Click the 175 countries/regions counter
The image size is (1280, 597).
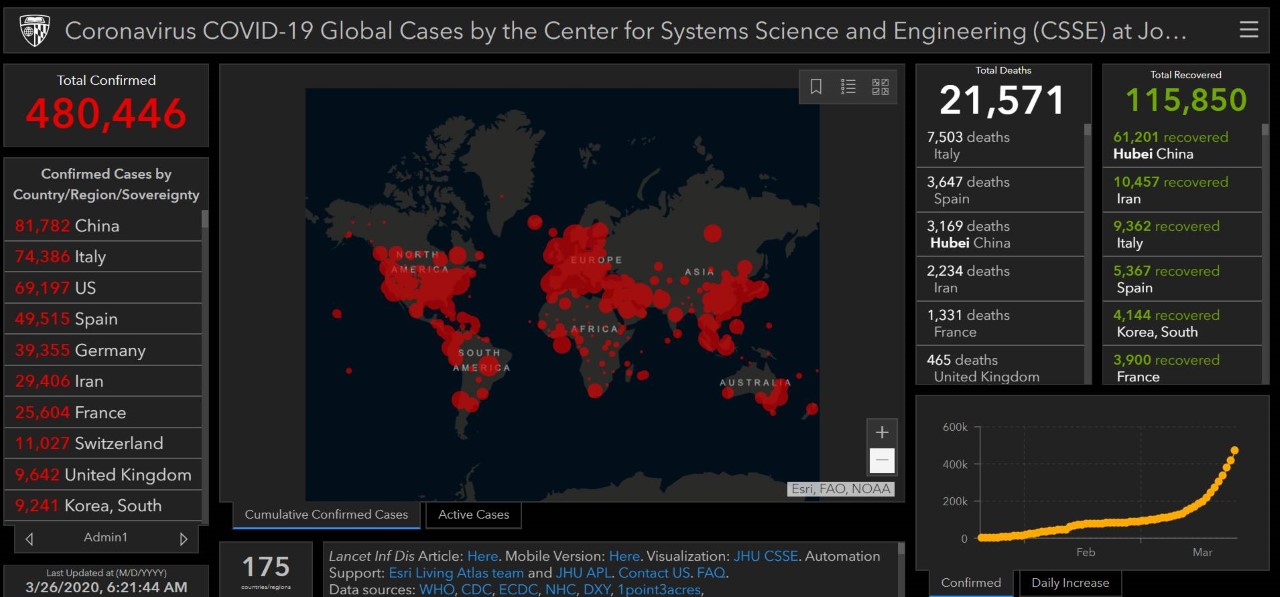[266, 568]
